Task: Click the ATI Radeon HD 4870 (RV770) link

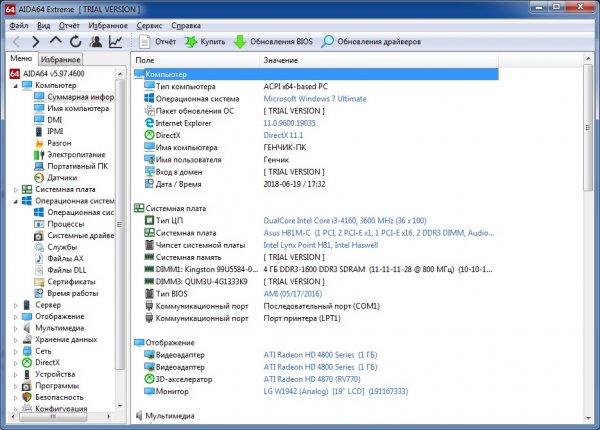Action: 310,380
